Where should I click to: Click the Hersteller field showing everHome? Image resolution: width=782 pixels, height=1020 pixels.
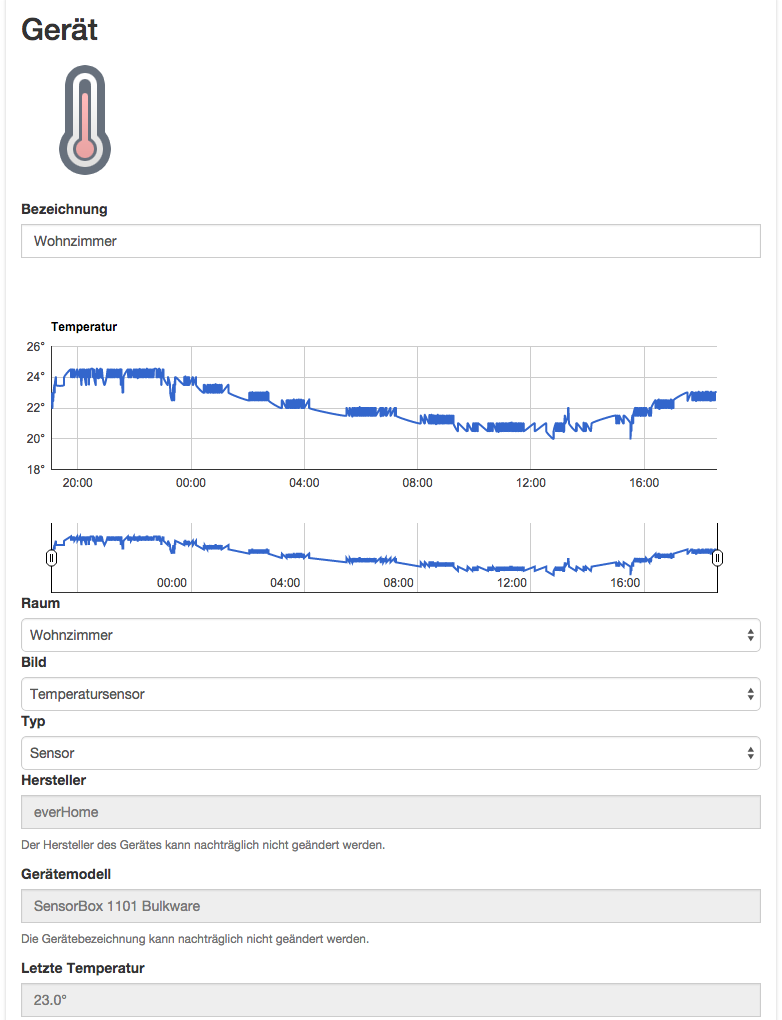390,812
